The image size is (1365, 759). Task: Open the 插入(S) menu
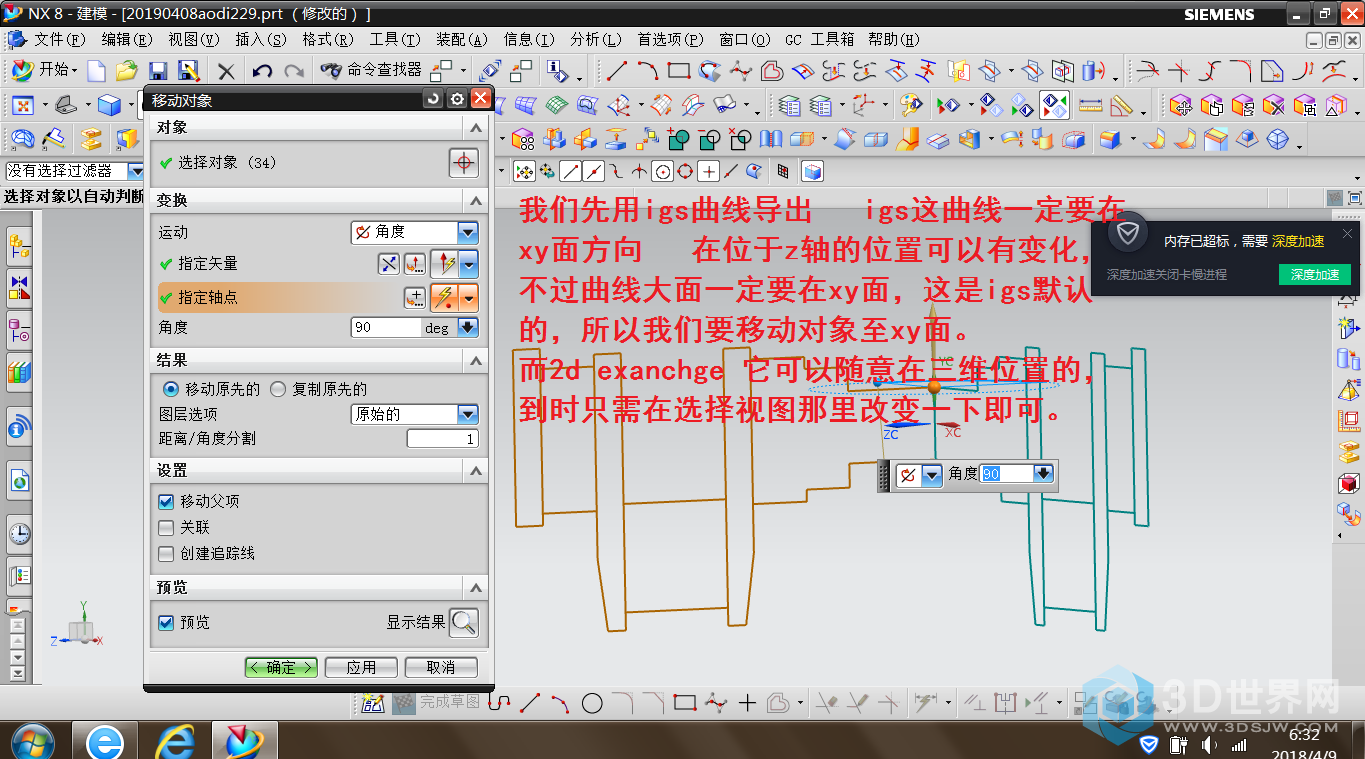260,40
